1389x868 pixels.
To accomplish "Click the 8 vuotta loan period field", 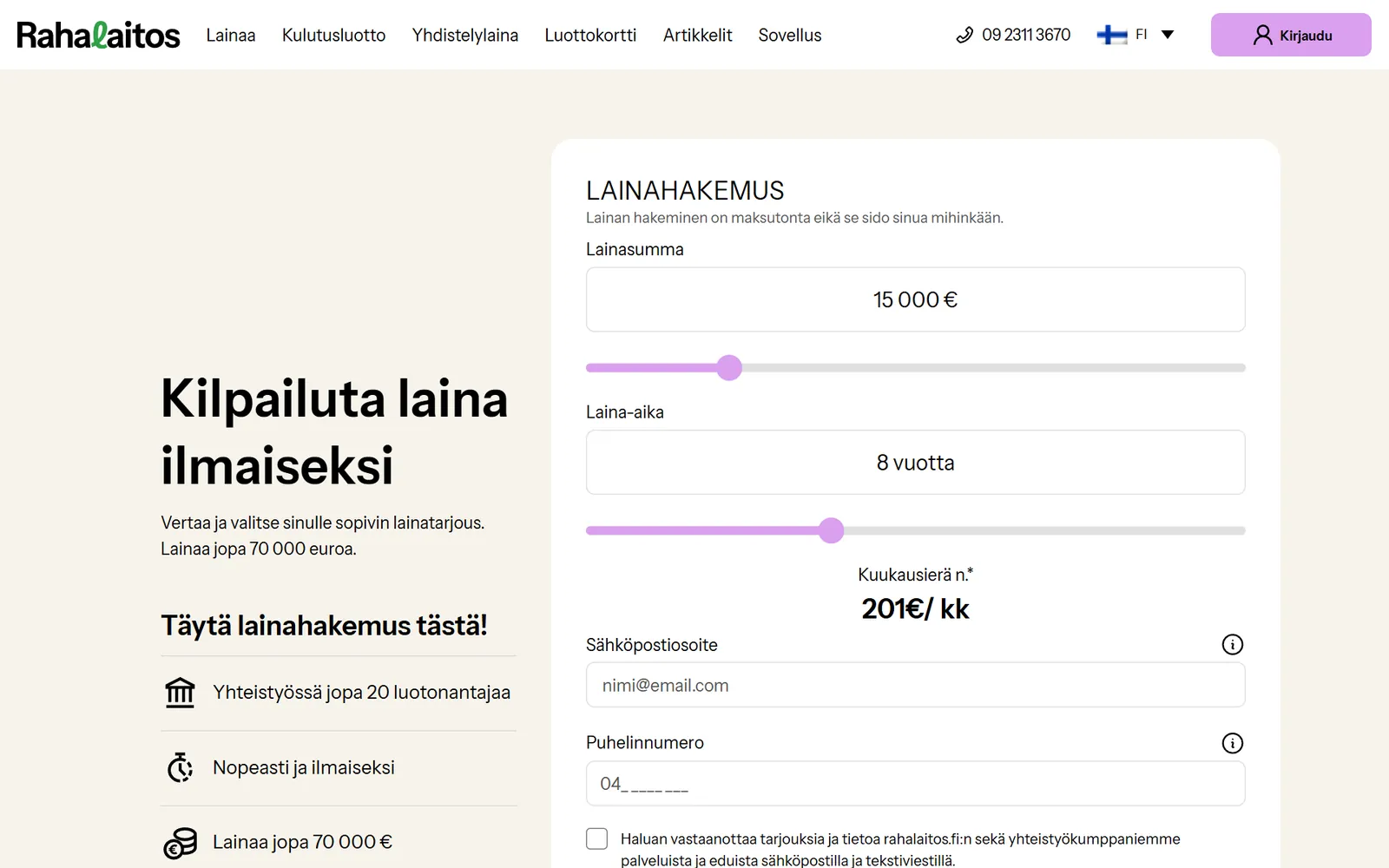I will tap(916, 463).
